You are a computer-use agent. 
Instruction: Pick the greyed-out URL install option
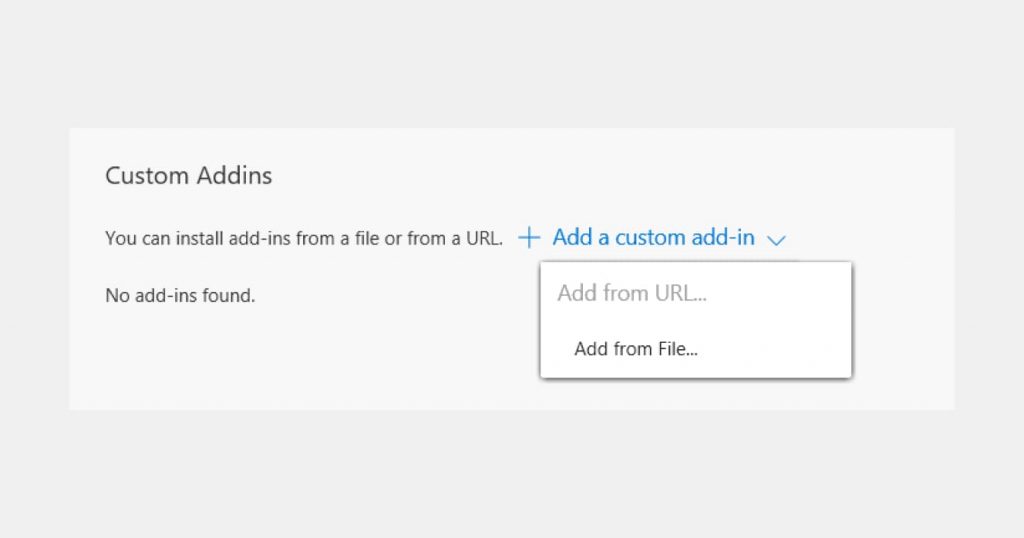pos(632,294)
